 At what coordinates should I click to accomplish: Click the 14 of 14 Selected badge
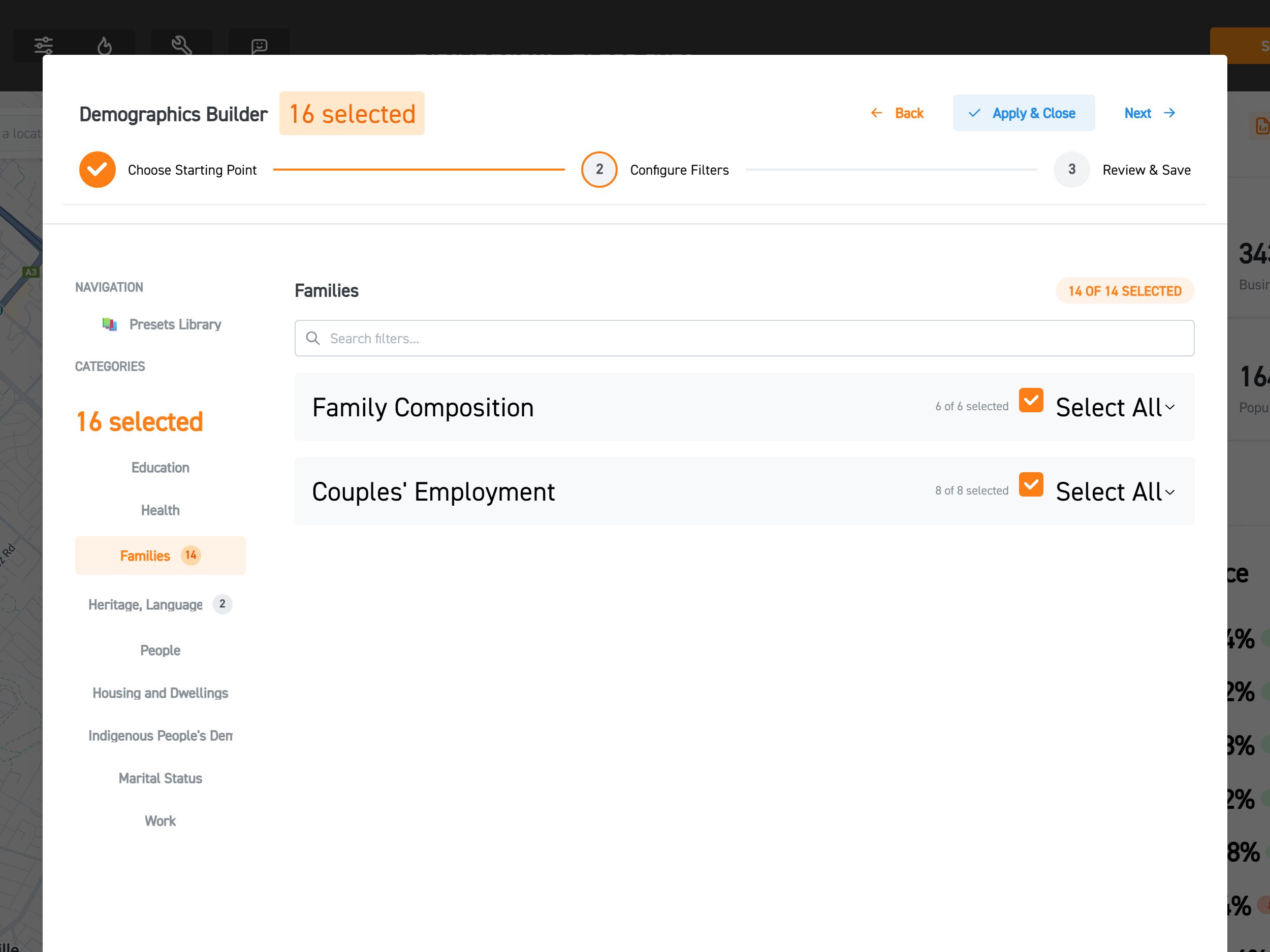(1125, 290)
